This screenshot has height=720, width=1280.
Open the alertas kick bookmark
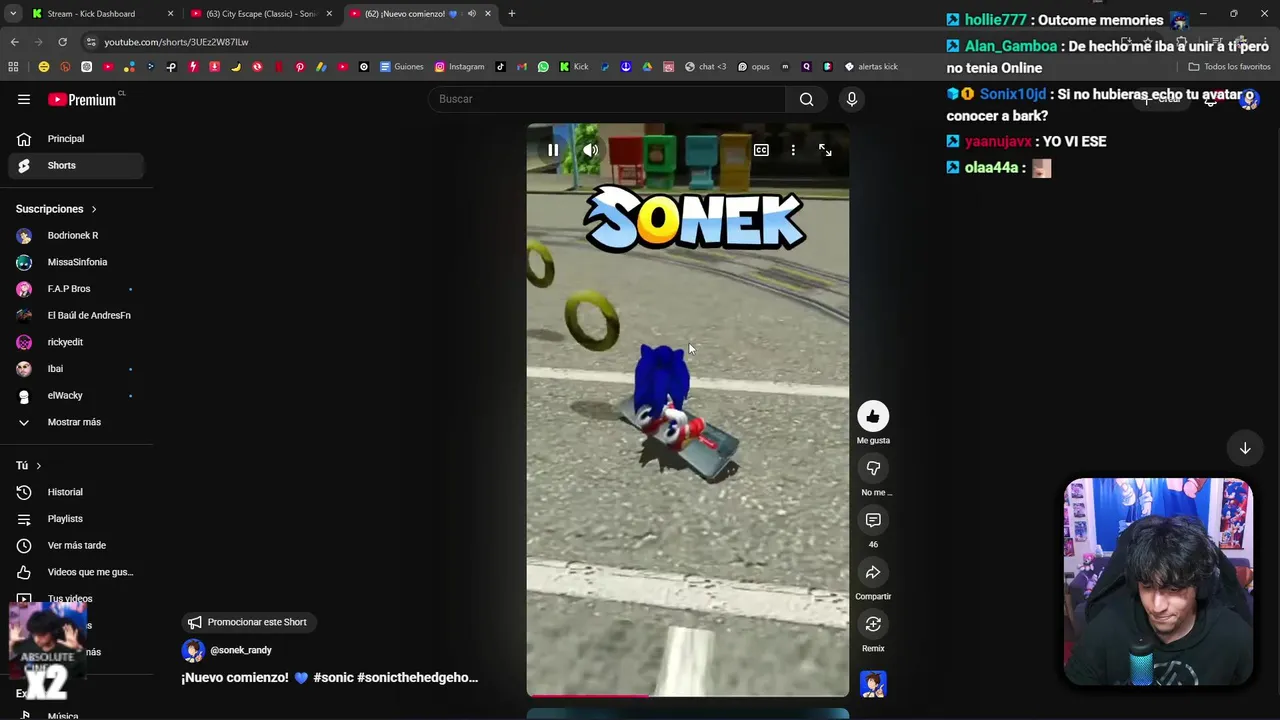coord(871,67)
